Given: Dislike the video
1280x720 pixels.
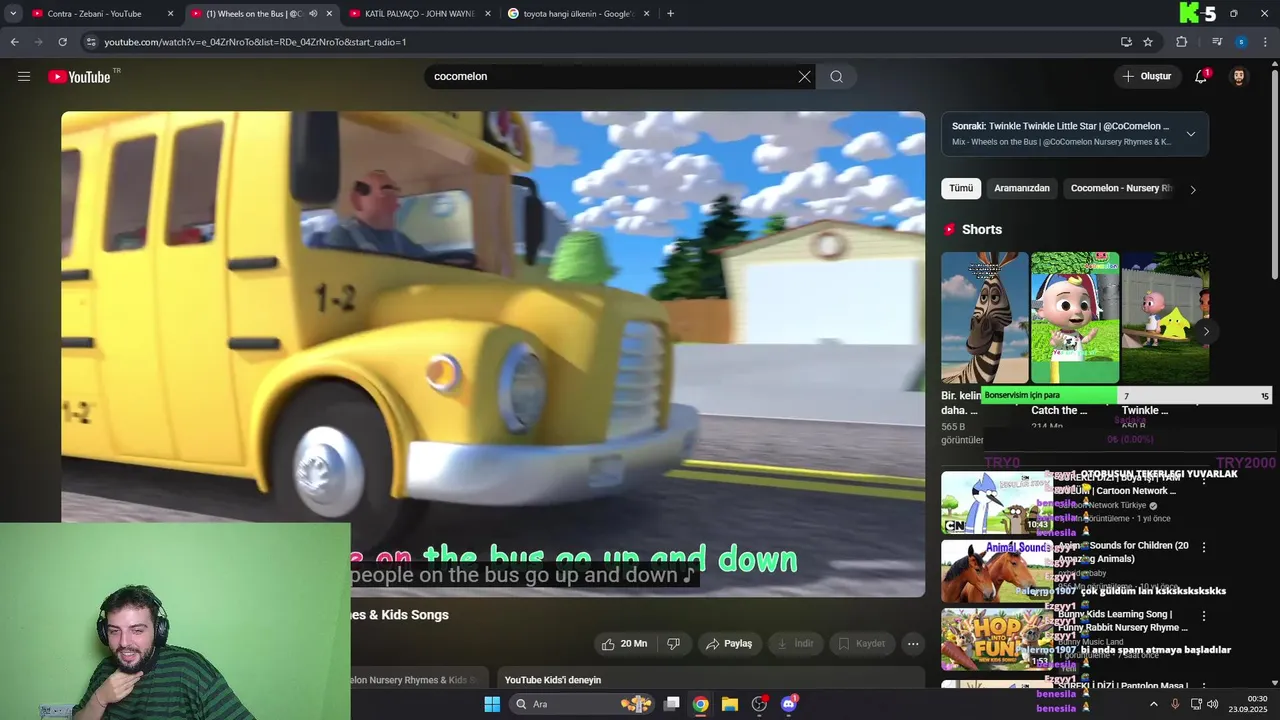Looking at the screenshot, I should click(674, 644).
